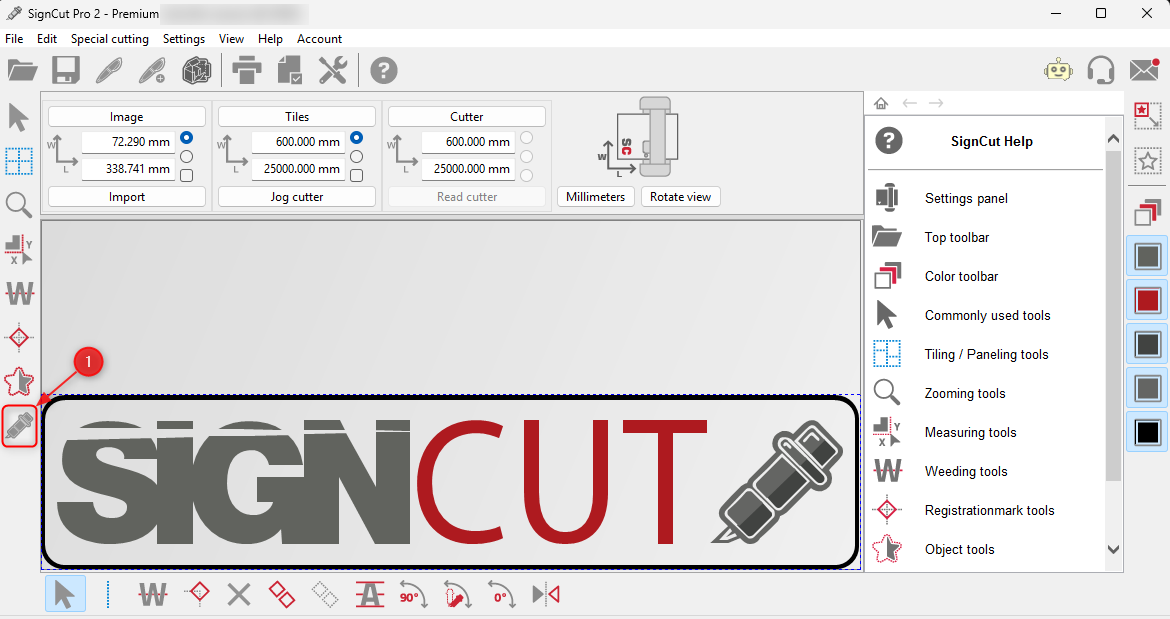
Task: Click the Tiles width field 600.000 mm
Action: click(x=298, y=142)
